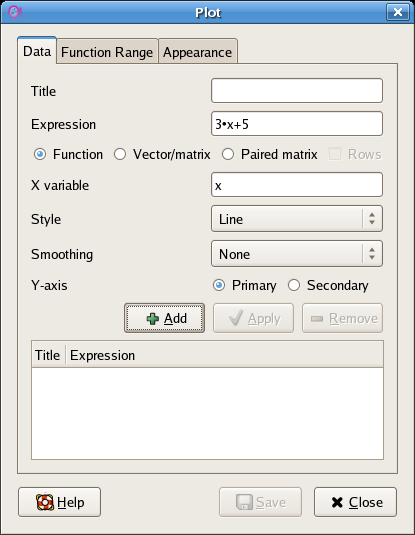Click the pink app icon in title bar
The image size is (415, 535).
tap(14, 13)
